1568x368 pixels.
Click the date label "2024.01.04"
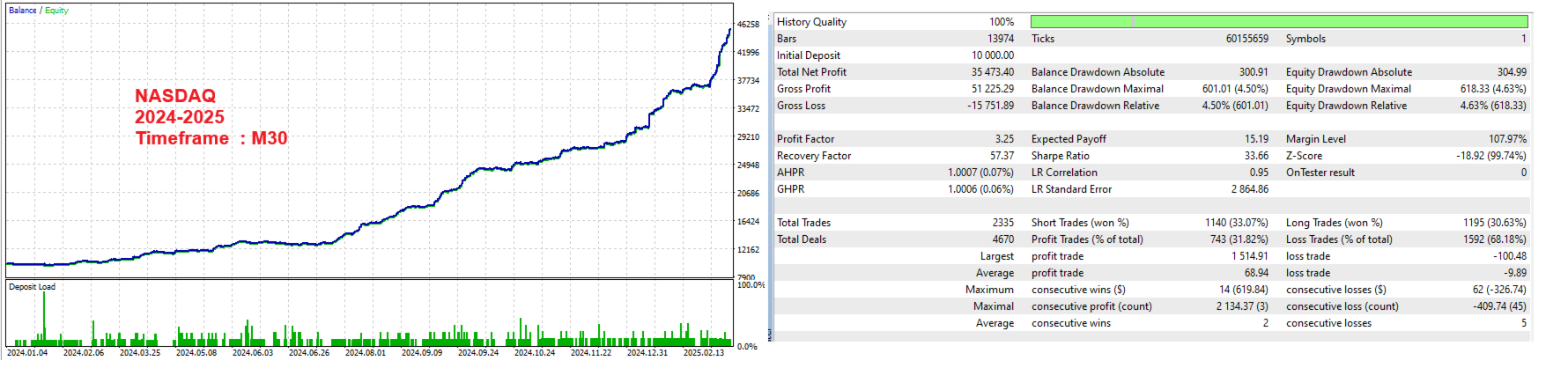pyautogui.click(x=27, y=353)
